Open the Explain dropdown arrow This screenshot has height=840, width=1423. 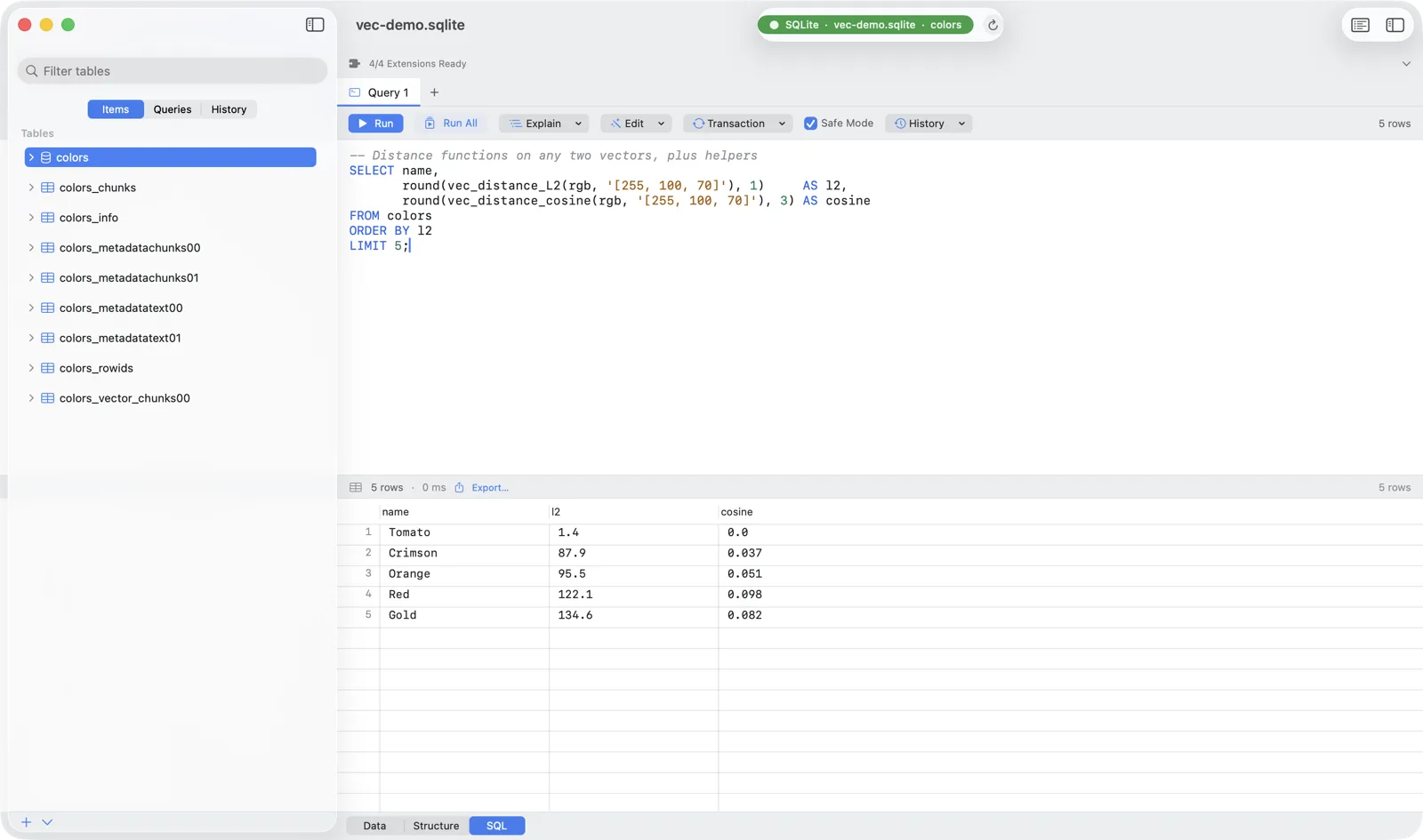(x=578, y=124)
